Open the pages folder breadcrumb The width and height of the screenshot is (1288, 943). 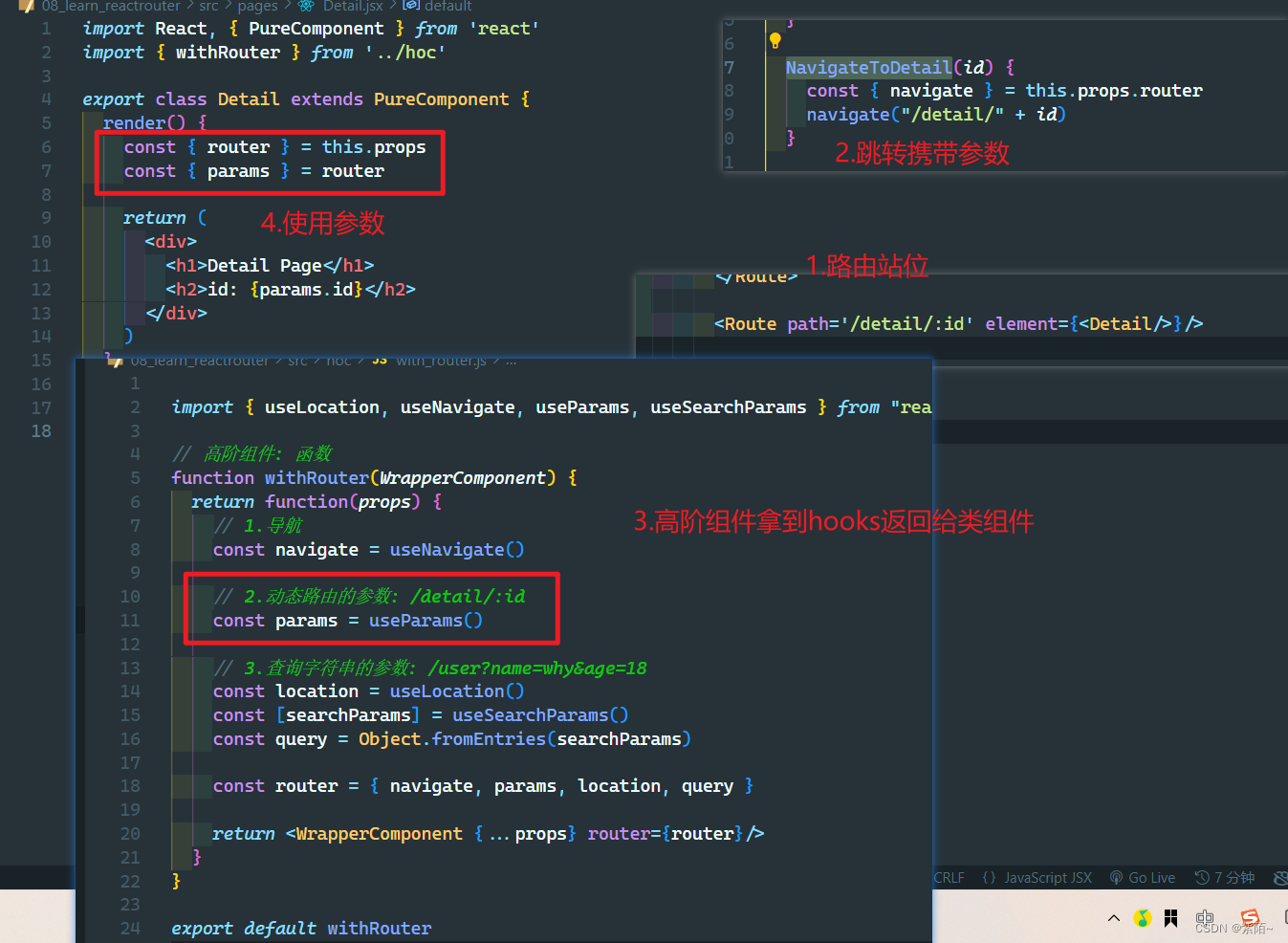(257, 6)
